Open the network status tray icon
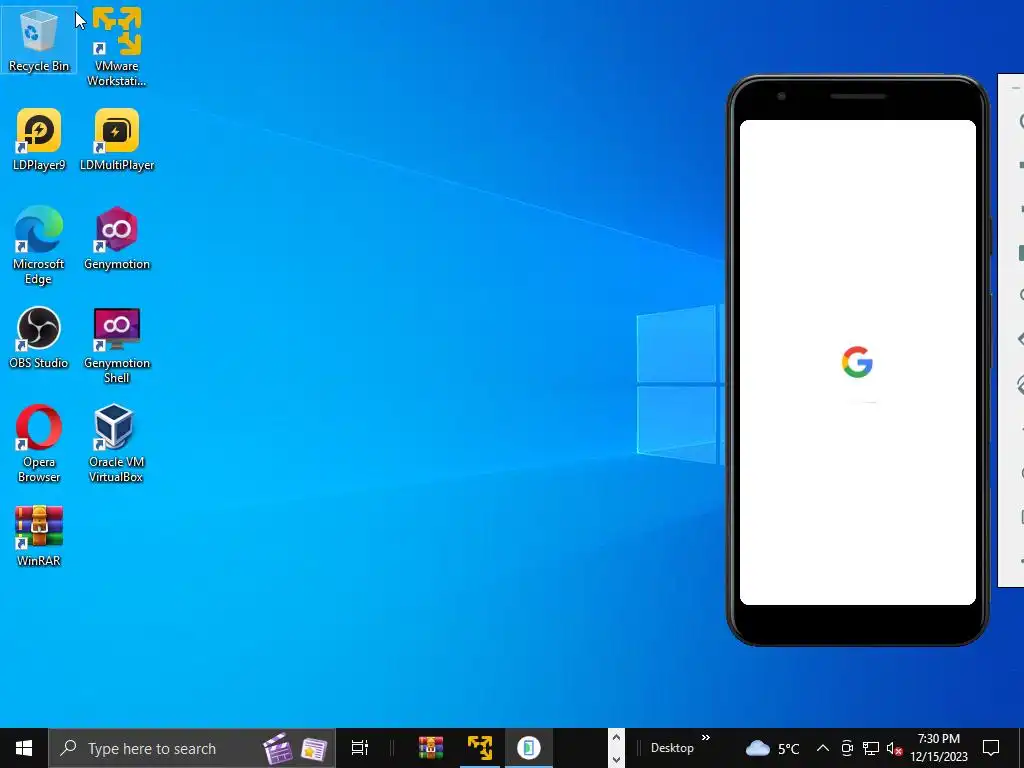This screenshot has width=1024, height=768. click(871, 748)
